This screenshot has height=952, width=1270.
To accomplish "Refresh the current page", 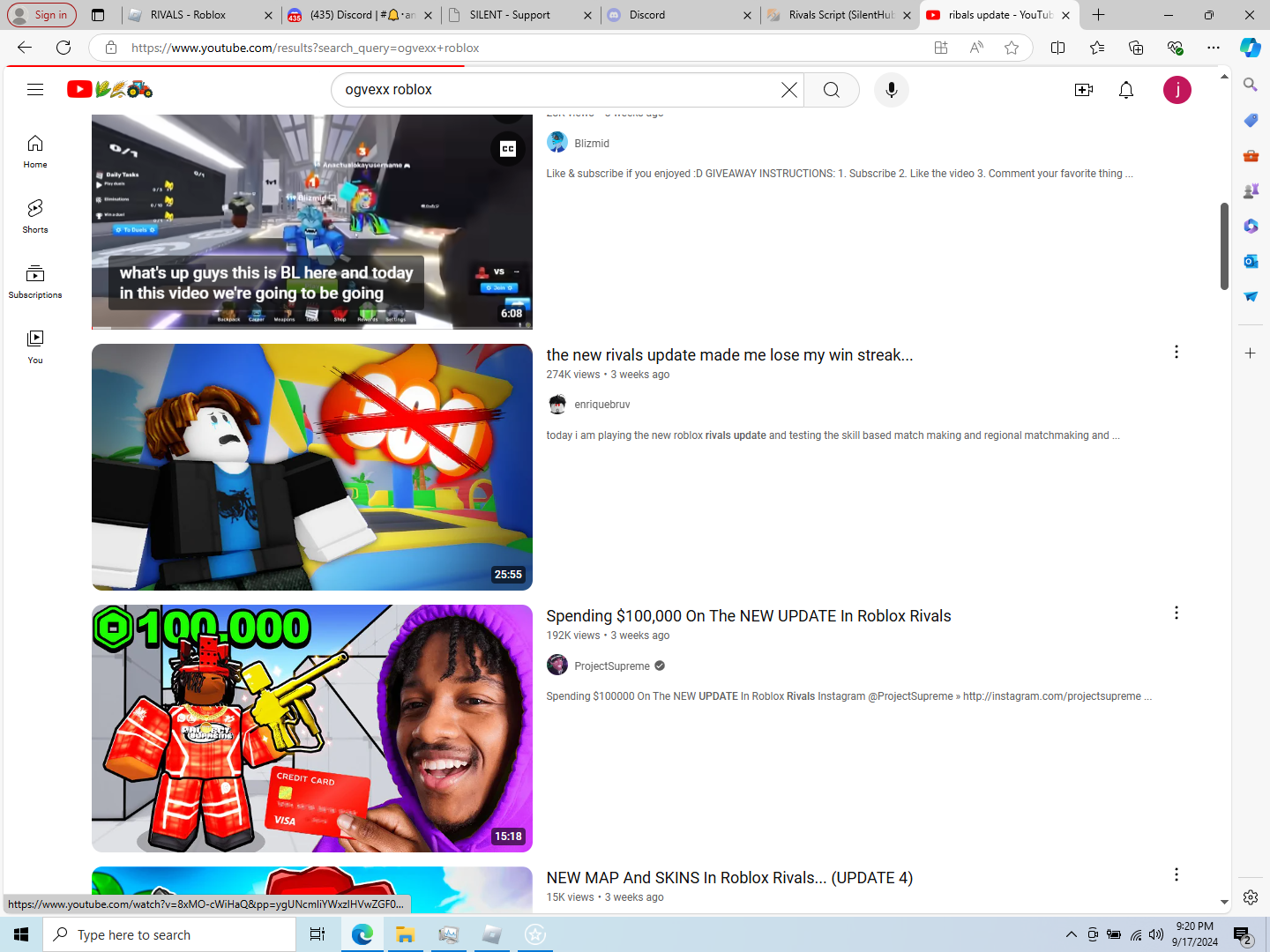I will [63, 48].
